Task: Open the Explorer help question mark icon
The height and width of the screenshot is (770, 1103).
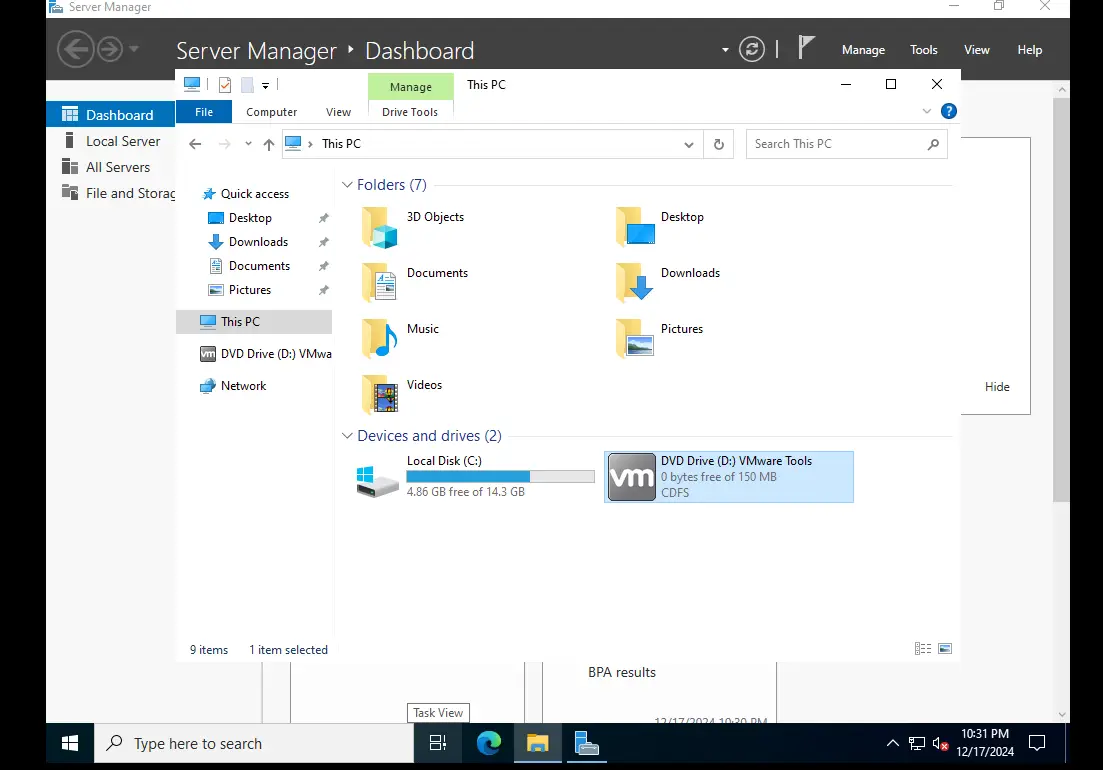Action: (x=948, y=111)
